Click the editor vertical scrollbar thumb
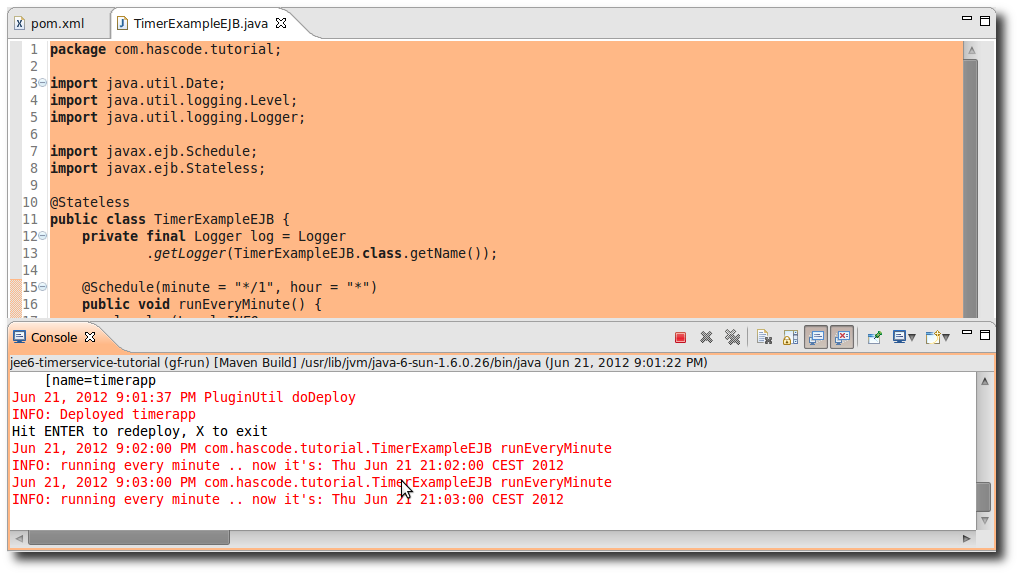The image size is (1019, 575). (x=971, y=188)
